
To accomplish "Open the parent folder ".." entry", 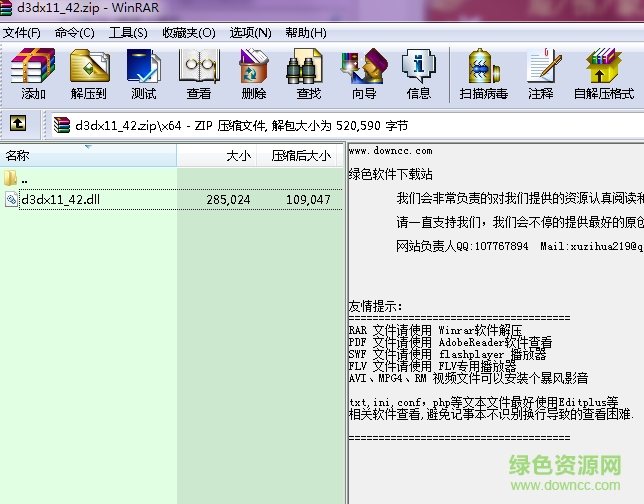I will (24, 179).
